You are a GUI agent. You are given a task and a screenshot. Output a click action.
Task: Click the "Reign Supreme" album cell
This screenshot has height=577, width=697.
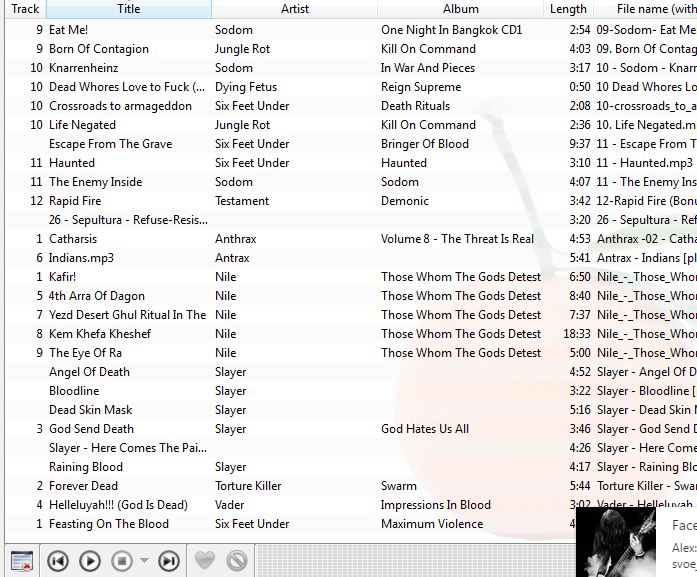coord(421,87)
